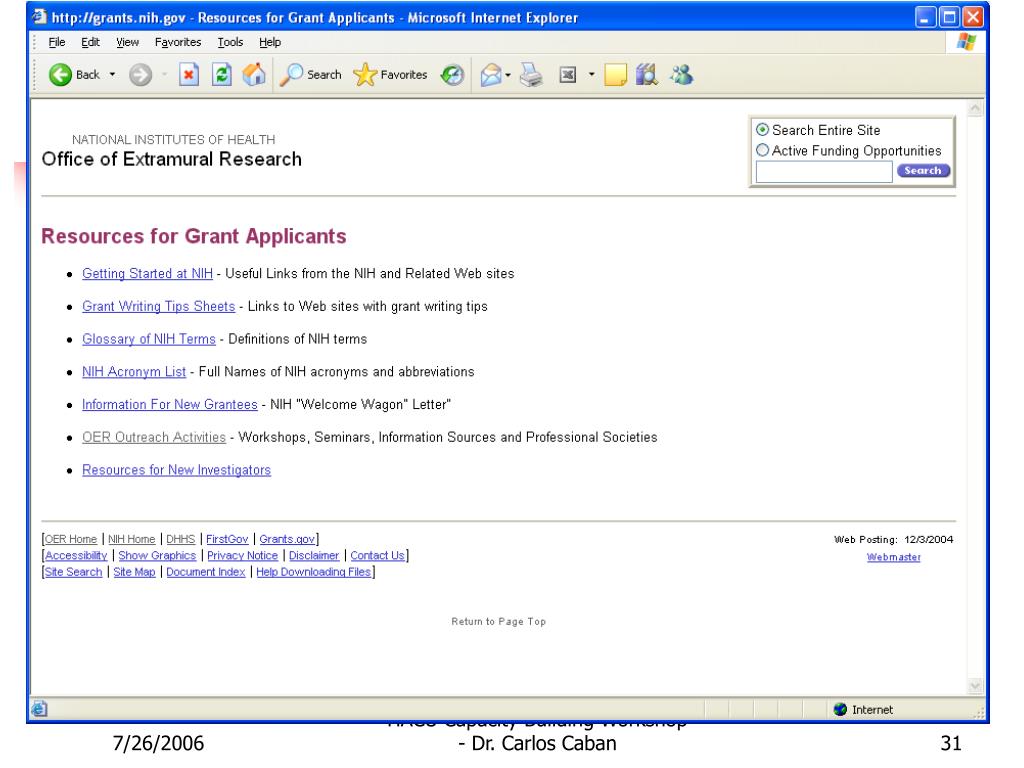Go to Home page icon
The image size is (1024, 768).
pyautogui.click(x=254, y=74)
